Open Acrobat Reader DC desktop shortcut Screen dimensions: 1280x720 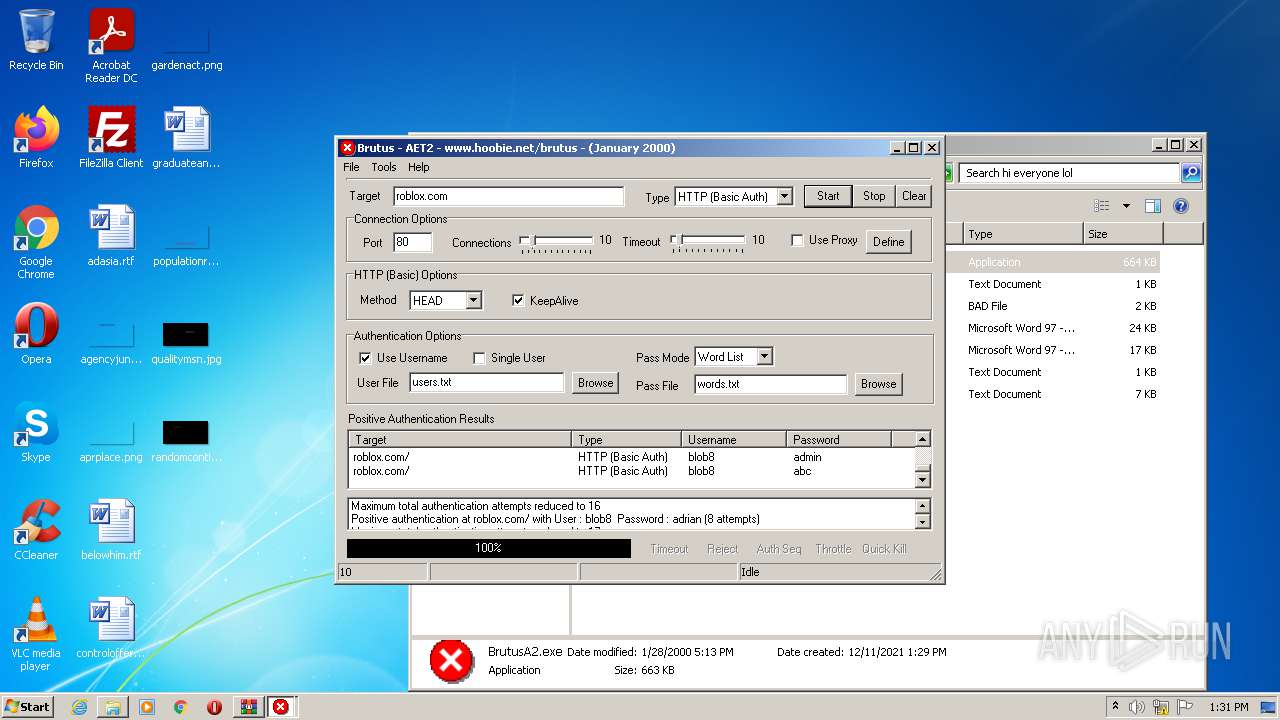111,46
